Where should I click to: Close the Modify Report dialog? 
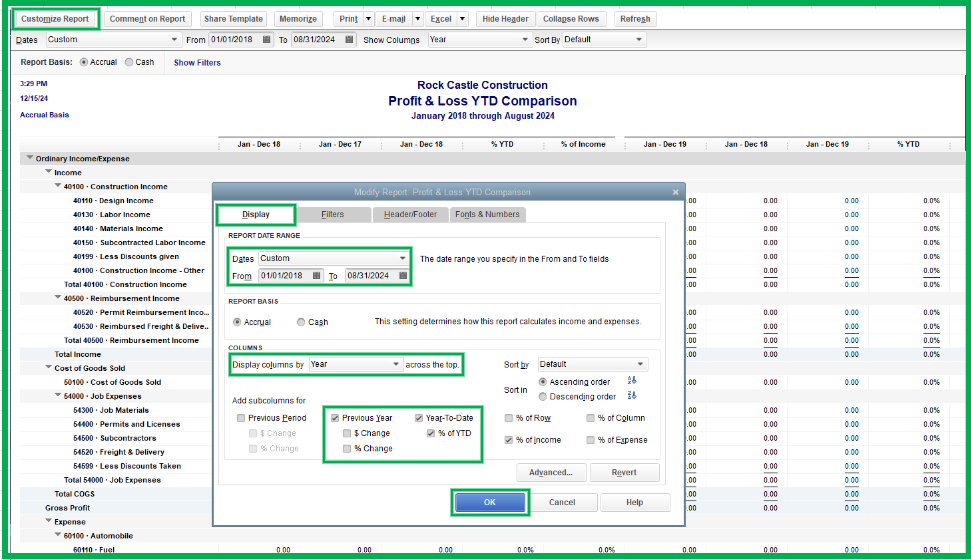click(676, 192)
